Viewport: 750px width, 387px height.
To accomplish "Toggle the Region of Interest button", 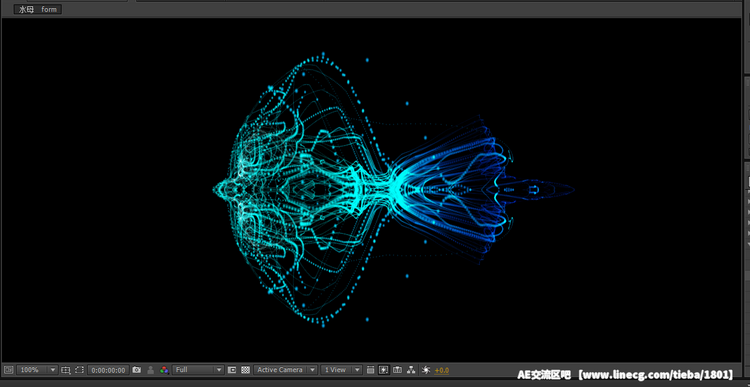I will click(x=232, y=370).
